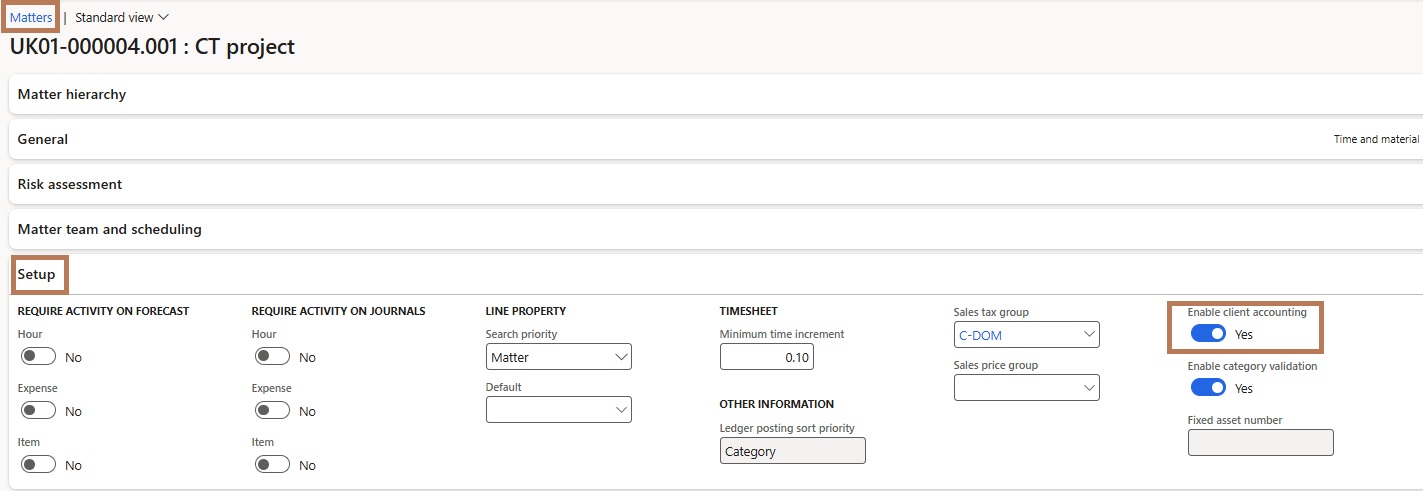Toggle Expense under Require activity on journals
Viewport: 1423px width, 491px height.
click(x=273, y=411)
